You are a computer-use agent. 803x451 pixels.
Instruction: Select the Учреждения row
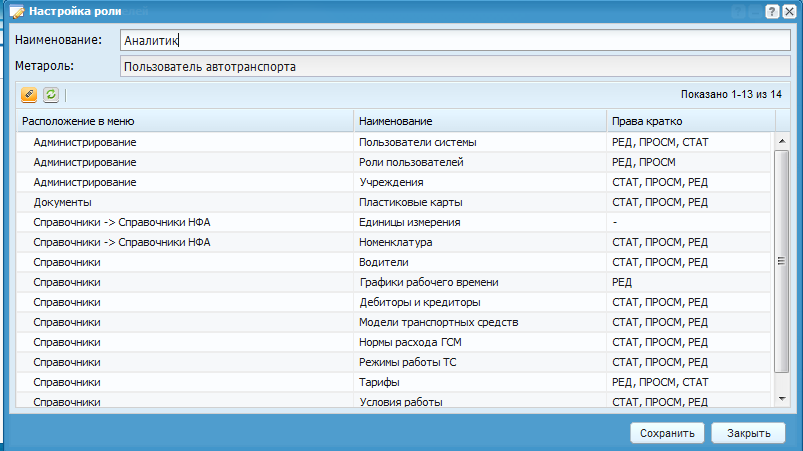(393, 182)
